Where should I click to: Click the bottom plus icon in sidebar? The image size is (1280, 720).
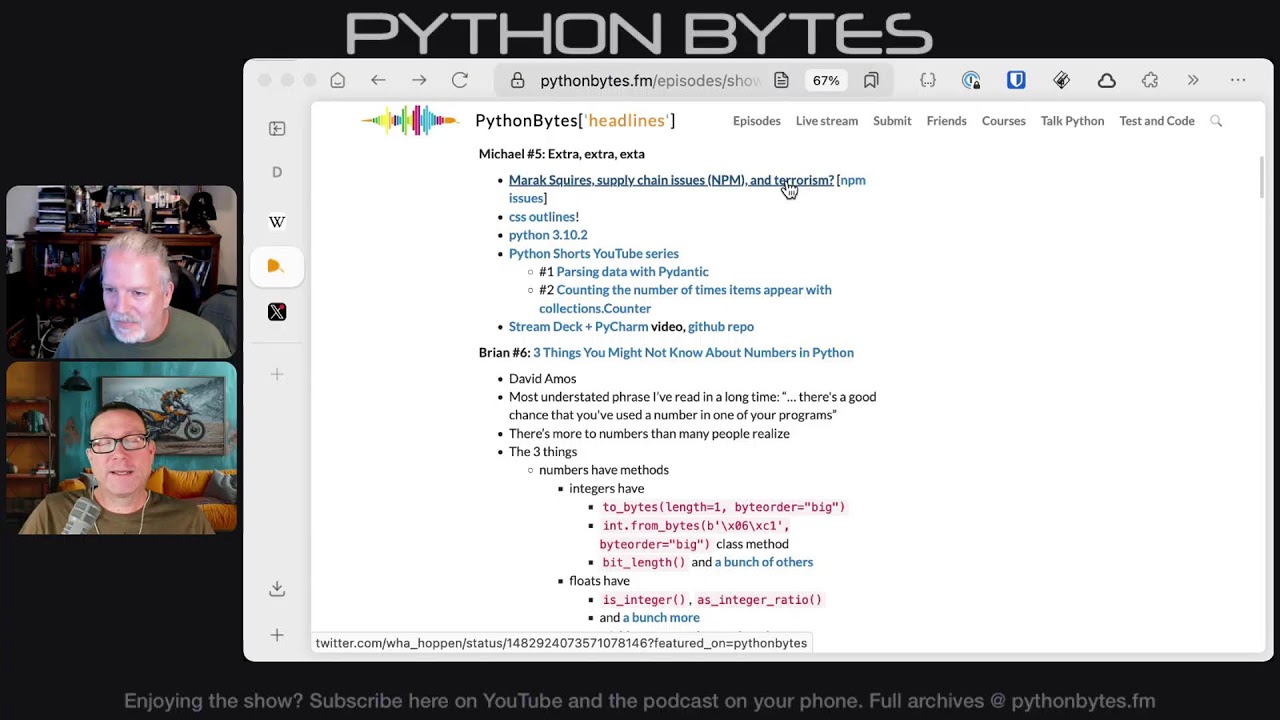click(277, 635)
